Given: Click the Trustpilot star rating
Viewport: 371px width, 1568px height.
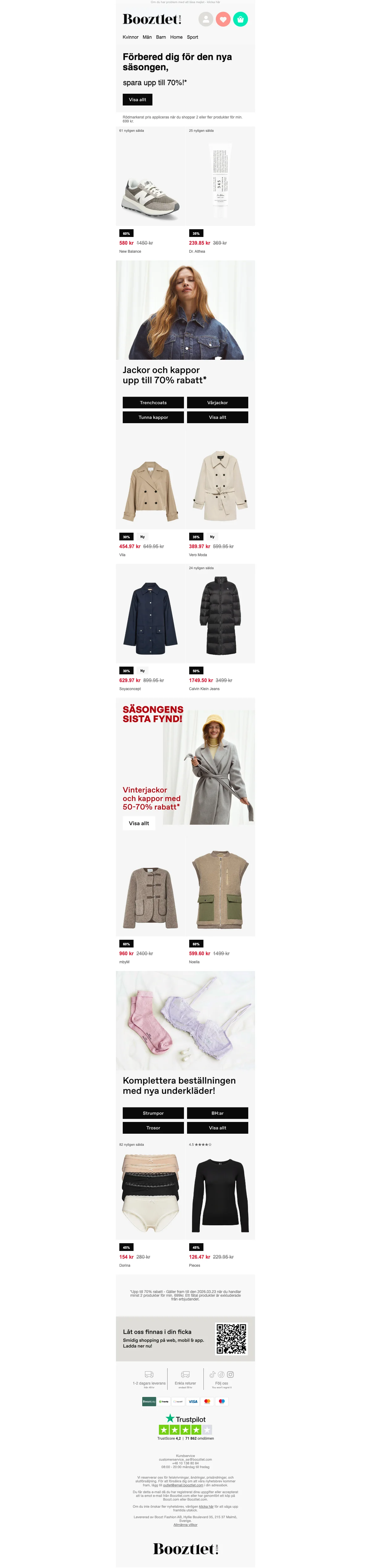Looking at the screenshot, I should coord(185,1430).
